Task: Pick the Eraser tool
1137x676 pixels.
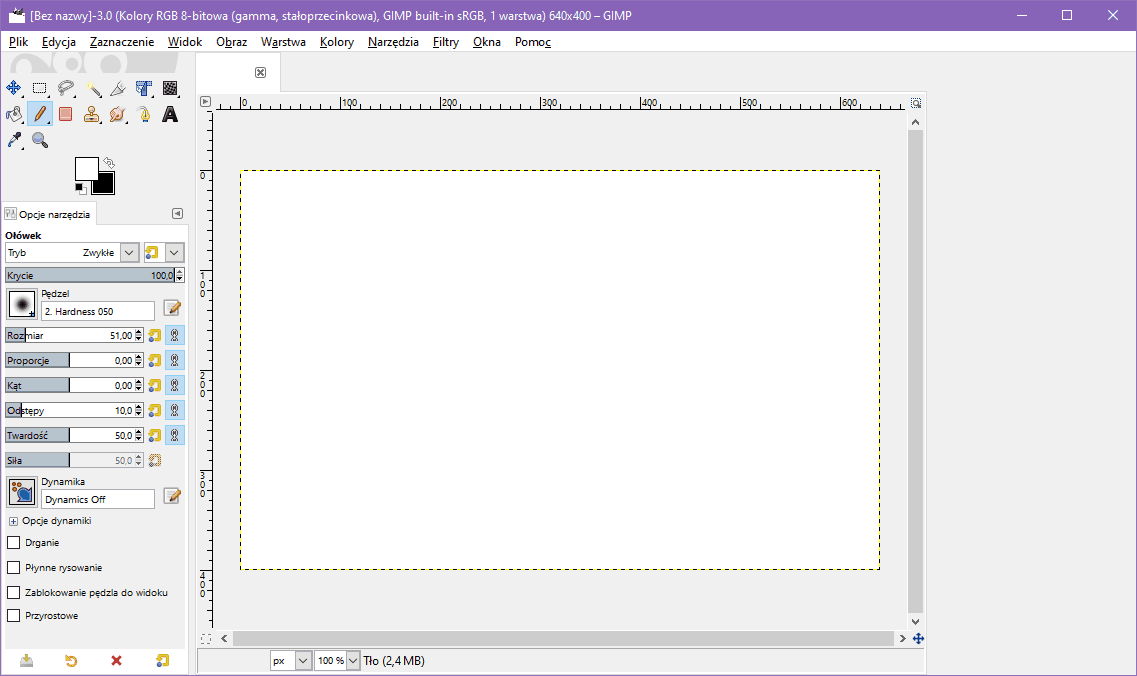Action: click(66, 114)
